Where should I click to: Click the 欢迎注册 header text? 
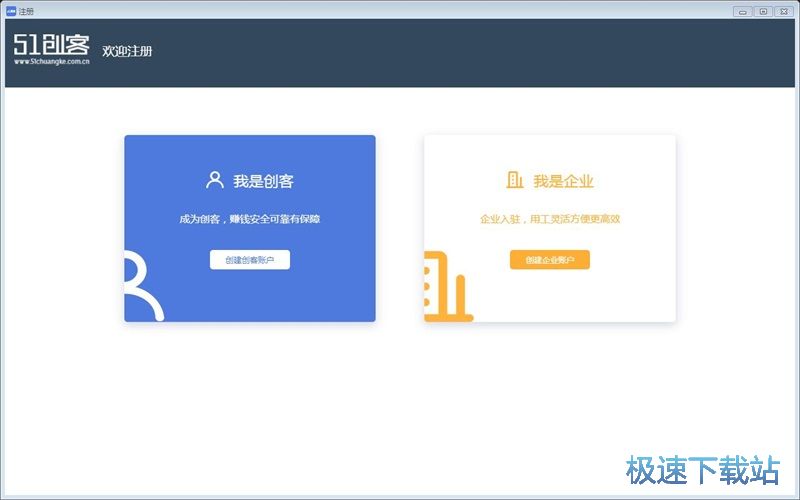click(127, 51)
